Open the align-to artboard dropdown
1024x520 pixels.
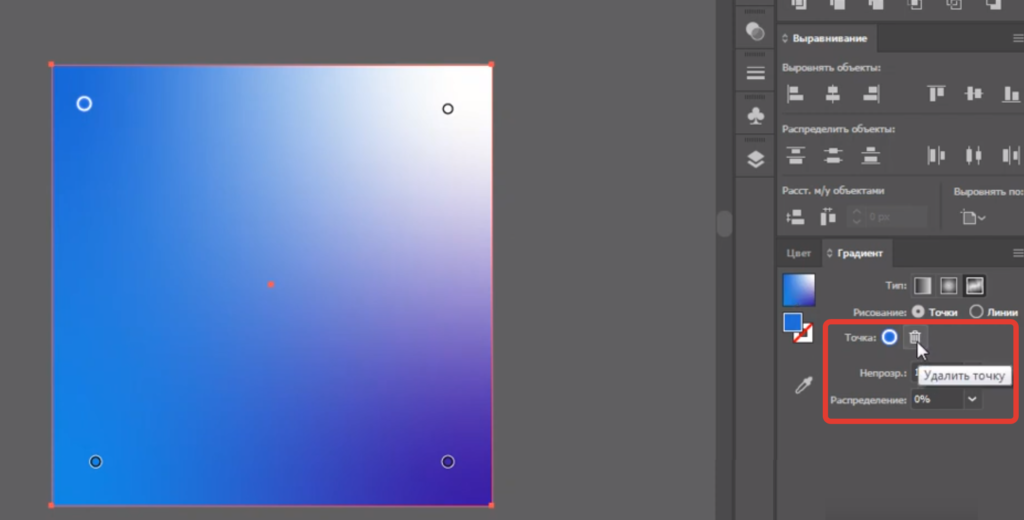click(x=973, y=217)
